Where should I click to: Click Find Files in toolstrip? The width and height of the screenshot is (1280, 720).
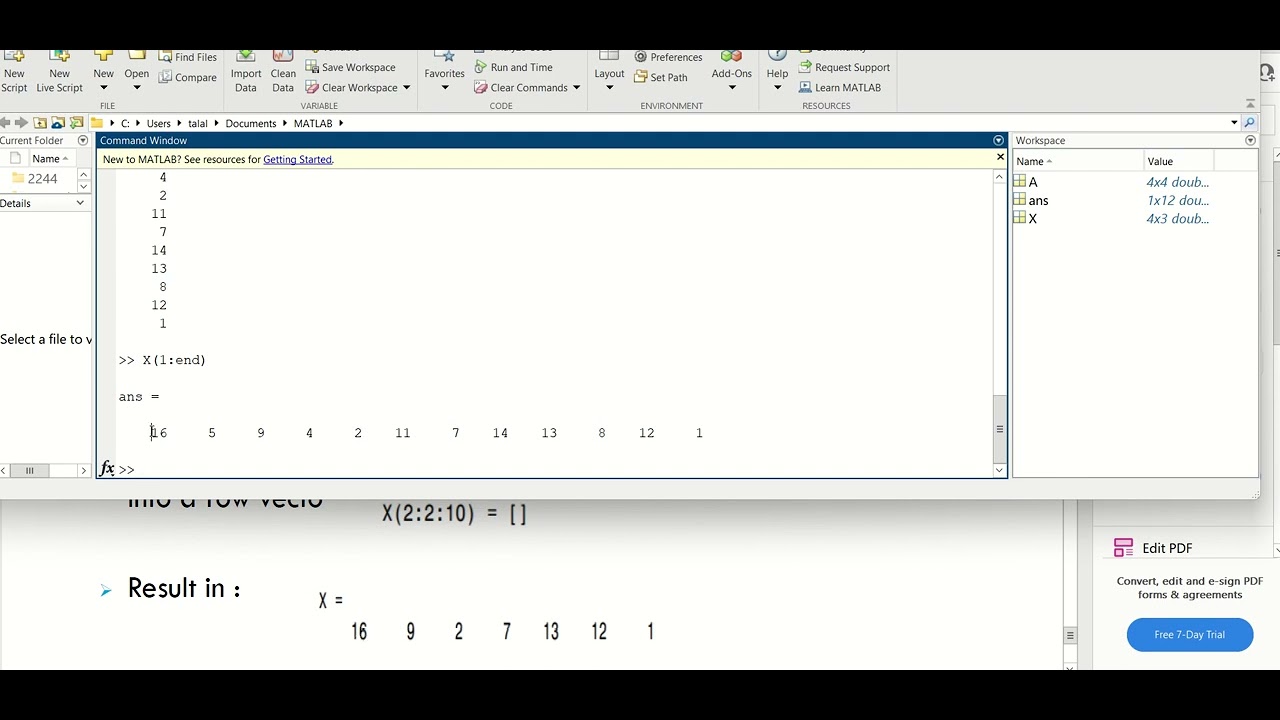[188, 57]
